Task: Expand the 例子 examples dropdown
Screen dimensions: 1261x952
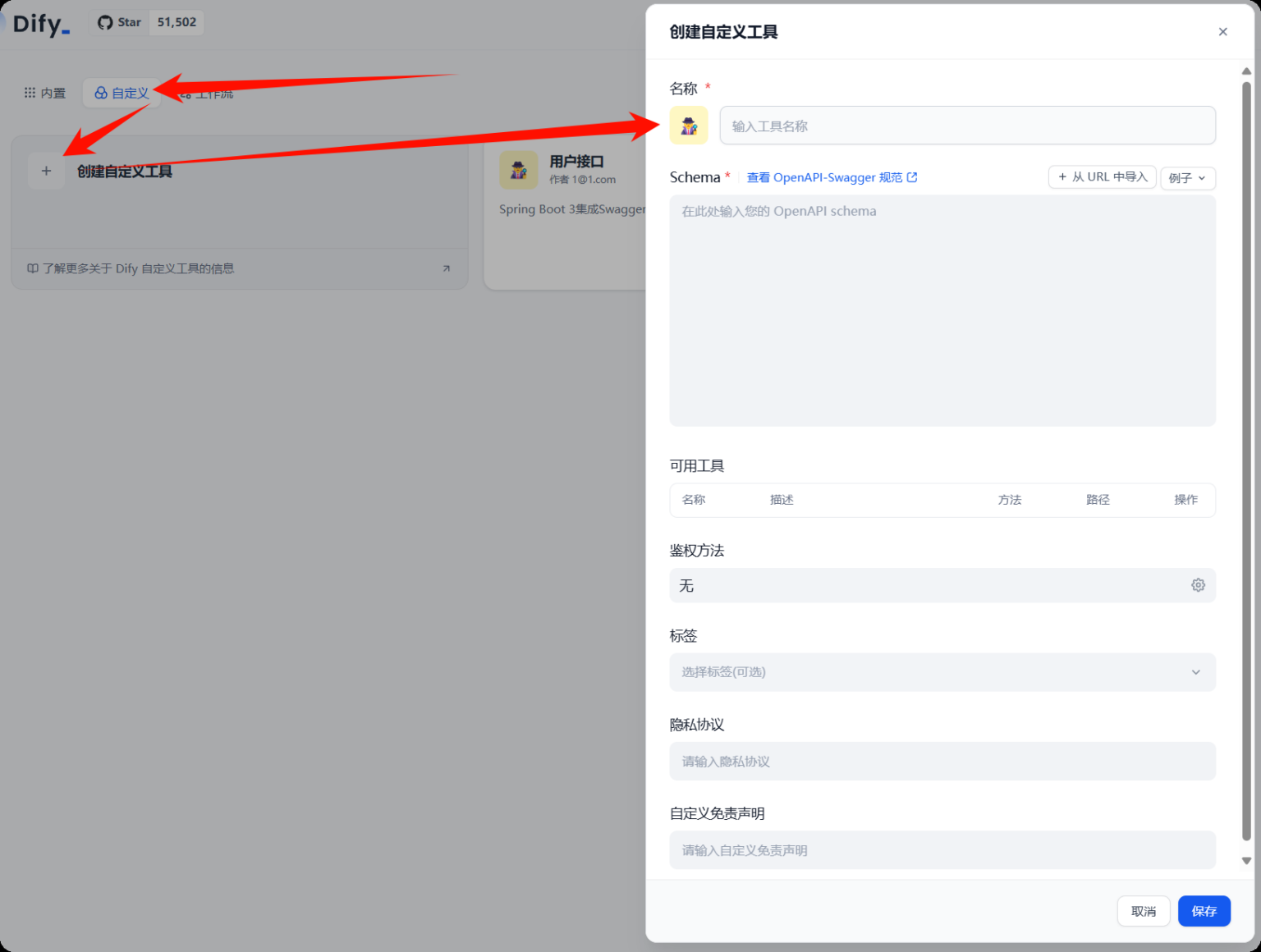Action: (1187, 177)
